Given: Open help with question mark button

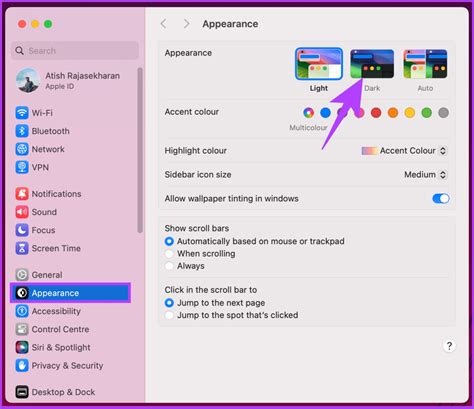Looking at the screenshot, I should click(449, 346).
